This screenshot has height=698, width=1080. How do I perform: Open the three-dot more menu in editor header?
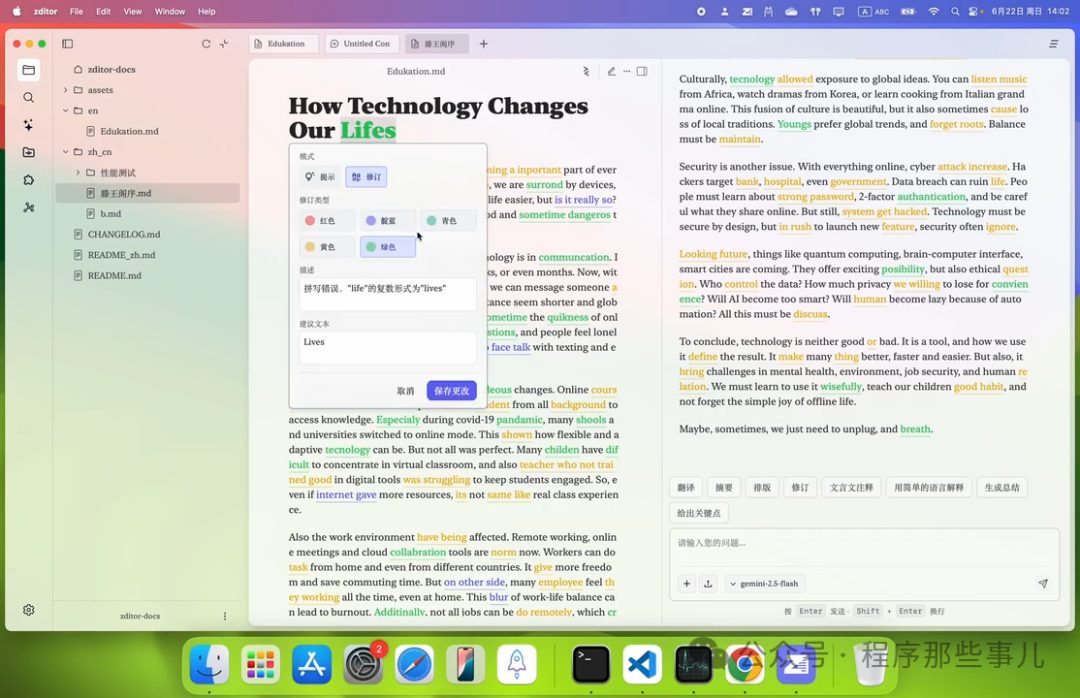pyautogui.click(x=627, y=71)
